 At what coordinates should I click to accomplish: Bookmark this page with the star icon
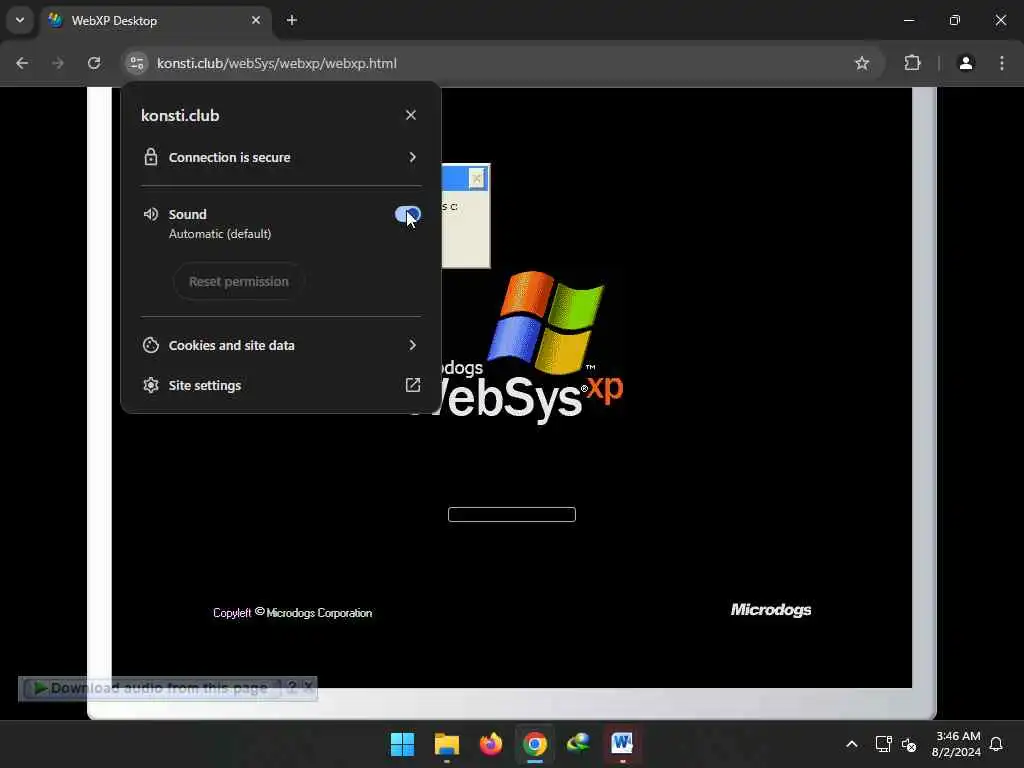tap(862, 63)
